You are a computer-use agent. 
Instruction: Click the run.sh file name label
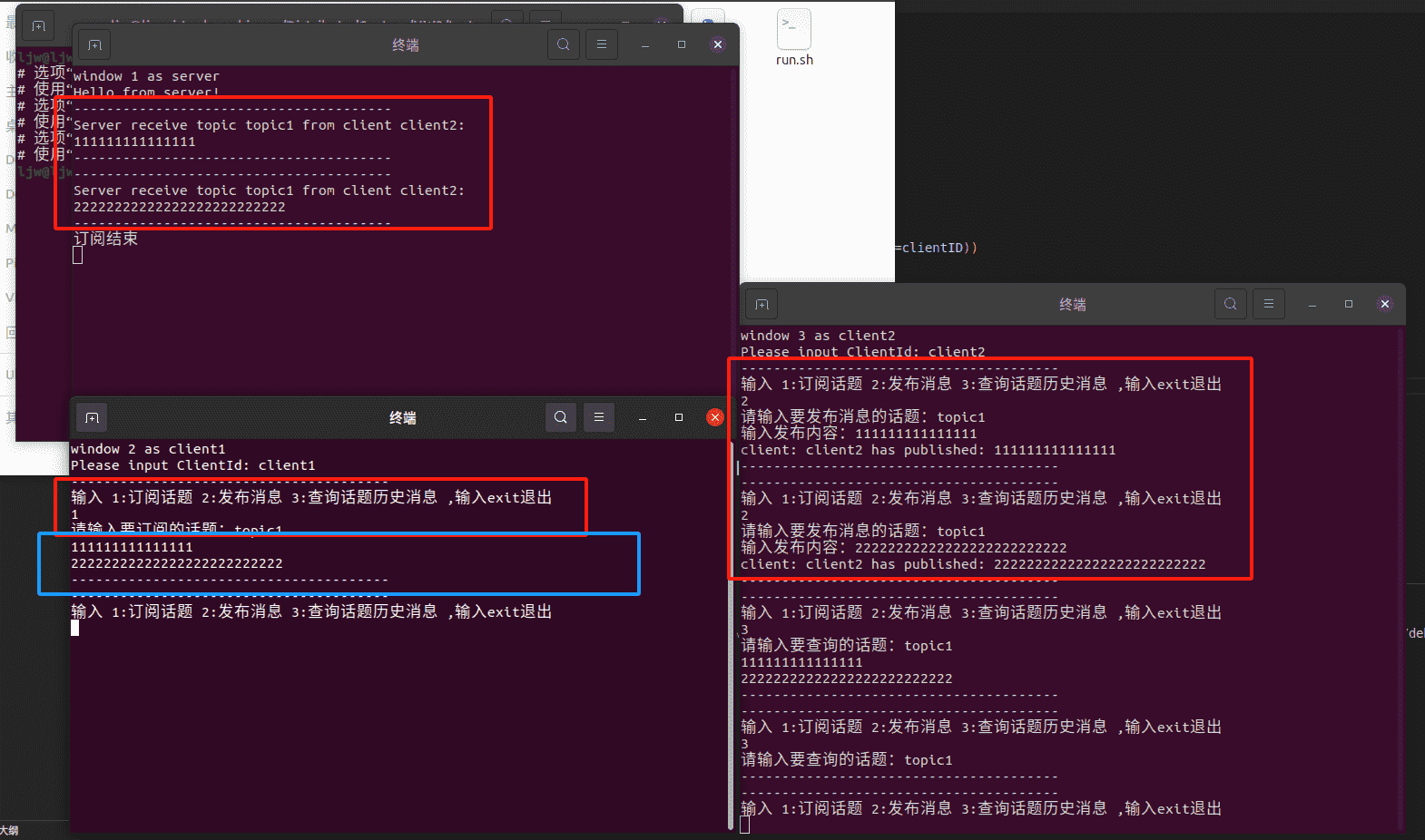pos(794,60)
